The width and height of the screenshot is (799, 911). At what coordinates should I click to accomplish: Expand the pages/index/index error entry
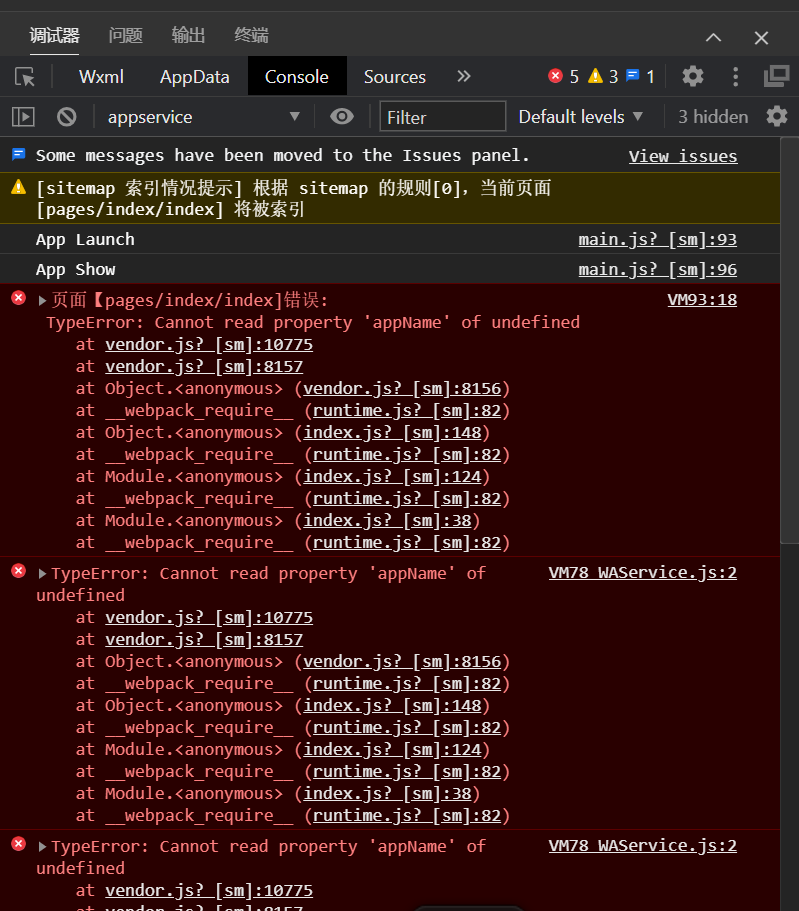[42, 300]
